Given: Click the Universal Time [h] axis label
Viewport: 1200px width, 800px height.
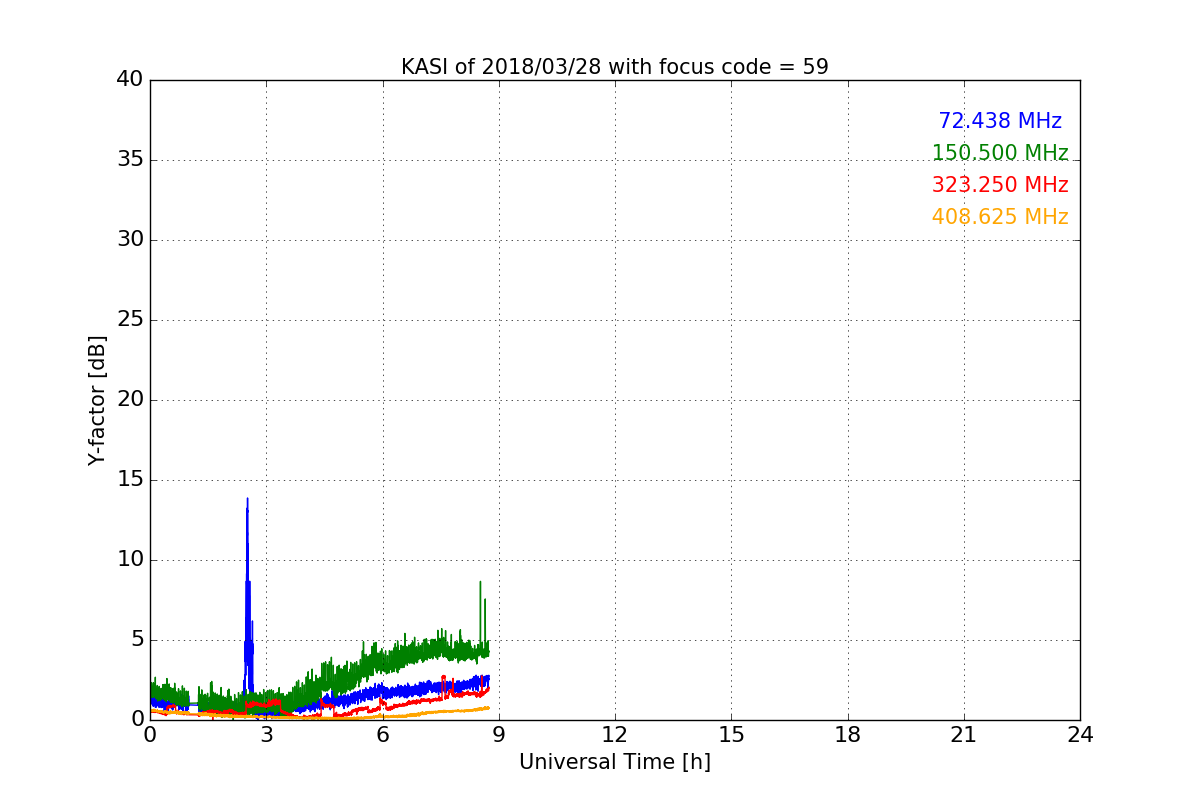Looking at the screenshot, I should [614, 762].
